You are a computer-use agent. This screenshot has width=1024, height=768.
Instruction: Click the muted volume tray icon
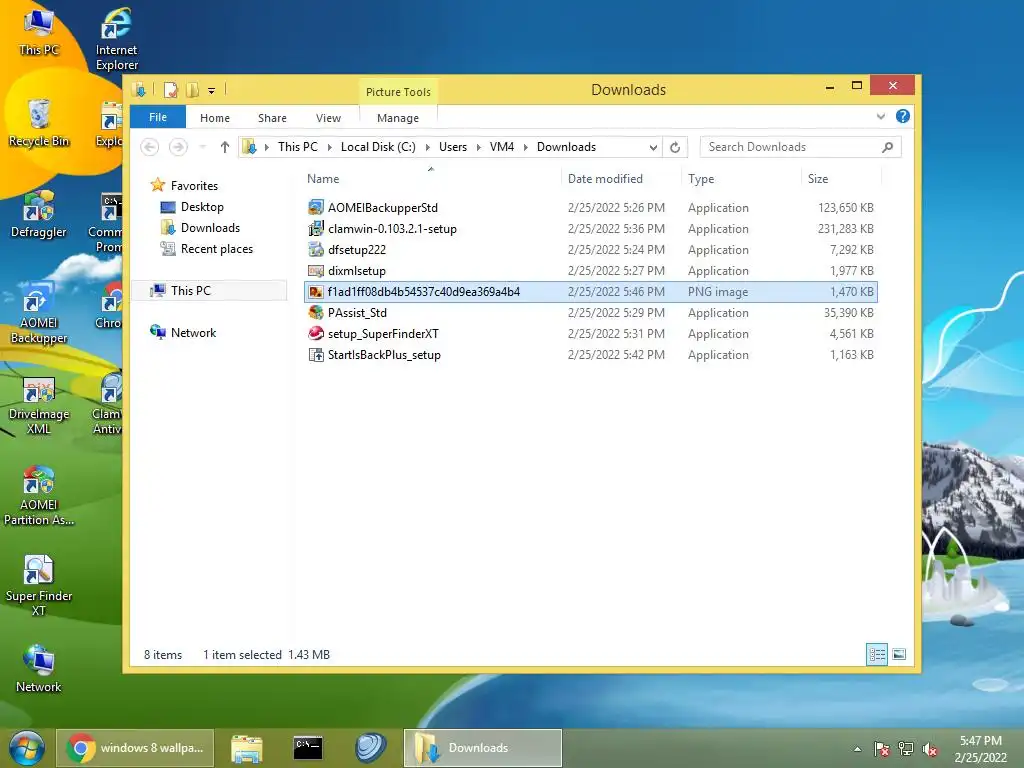tap(930, 749)
